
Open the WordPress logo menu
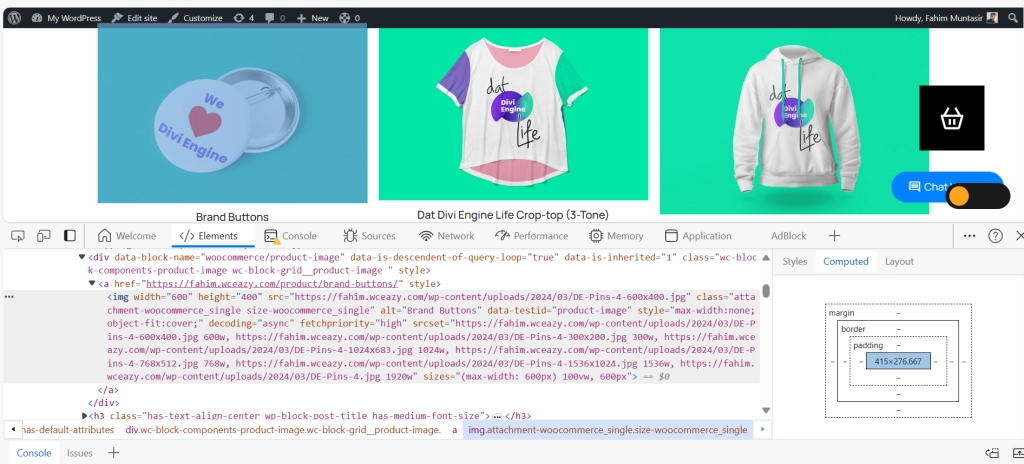pos(14,18)
